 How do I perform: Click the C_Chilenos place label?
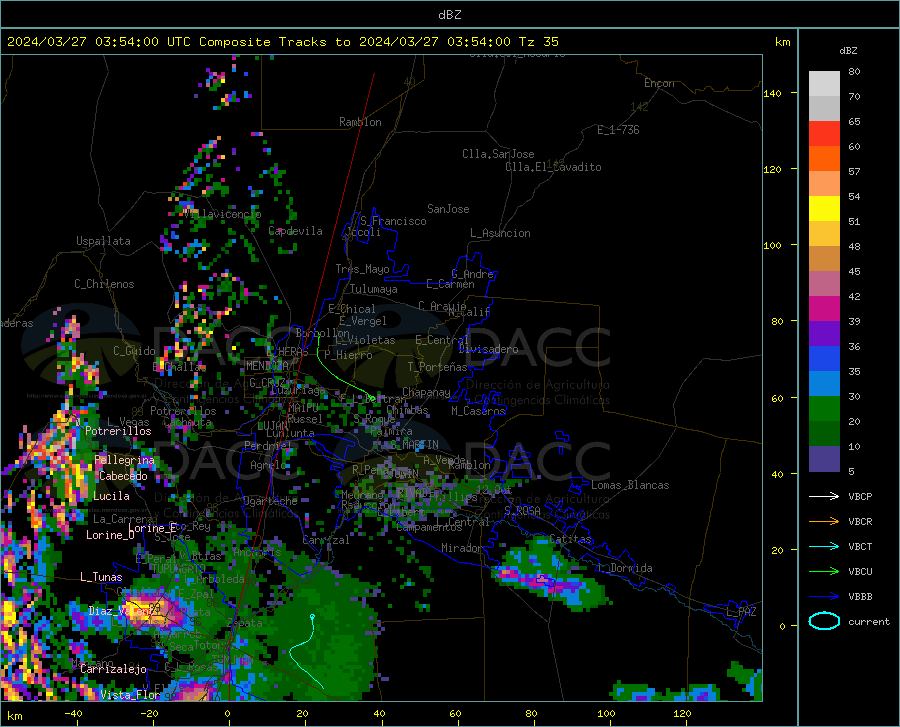[104, 284]
